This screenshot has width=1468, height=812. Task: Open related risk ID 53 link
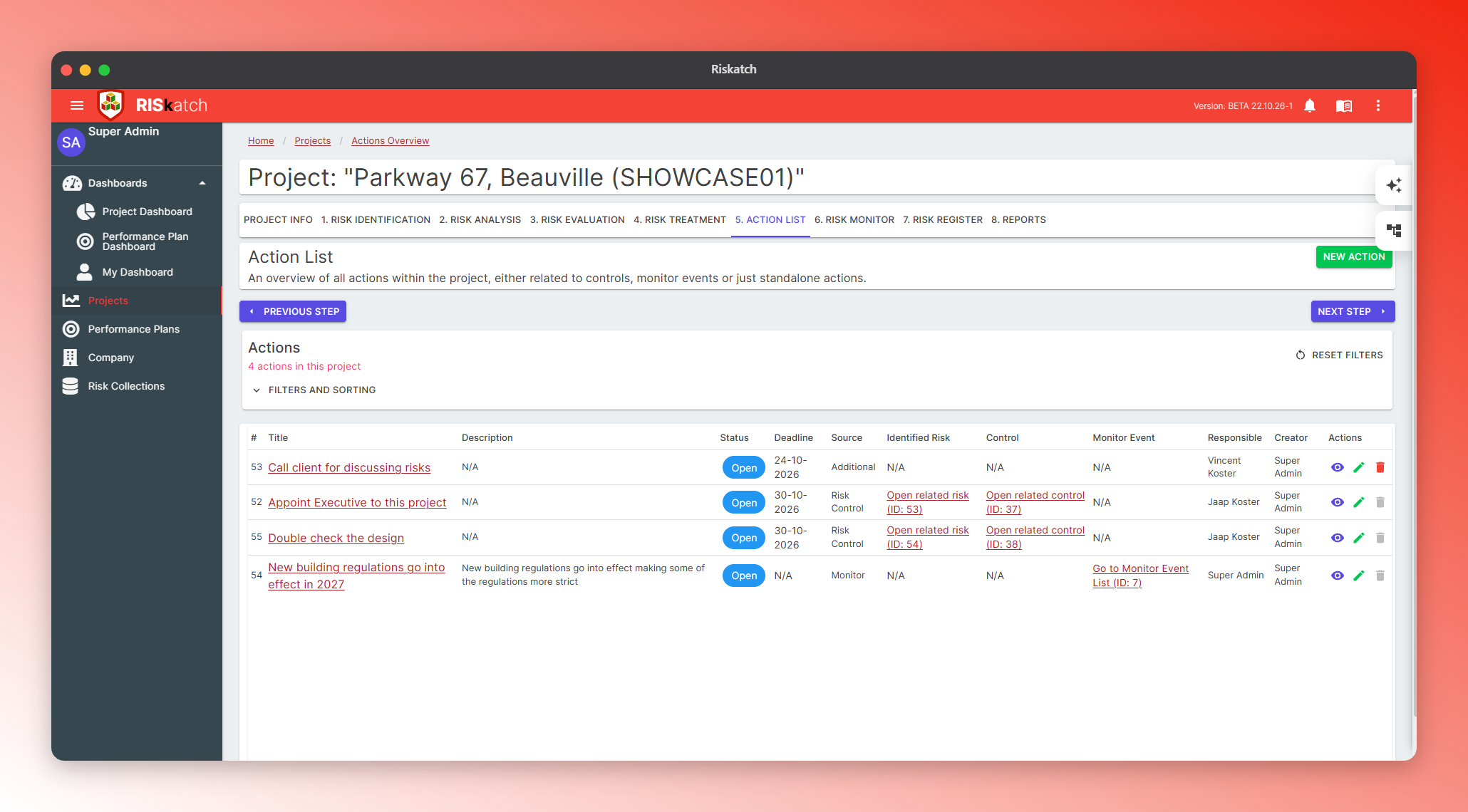(928, 502)
